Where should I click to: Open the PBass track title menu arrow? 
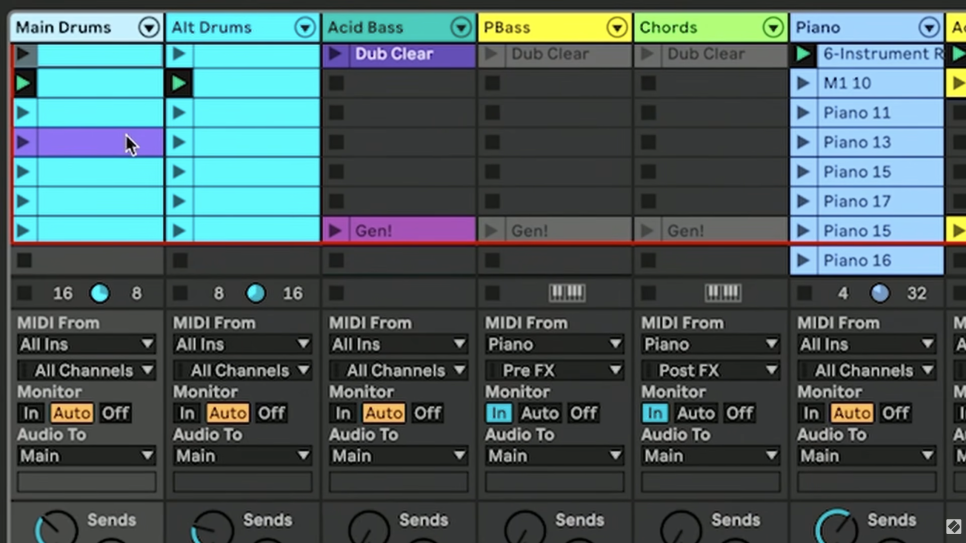(x=617, y=28)
